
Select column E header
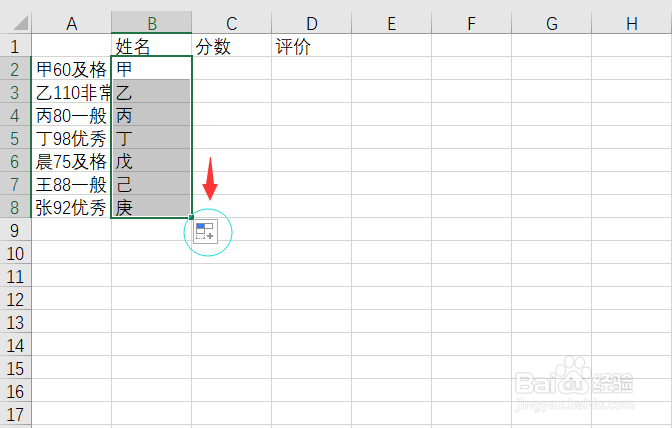click(x=391, y=23)
